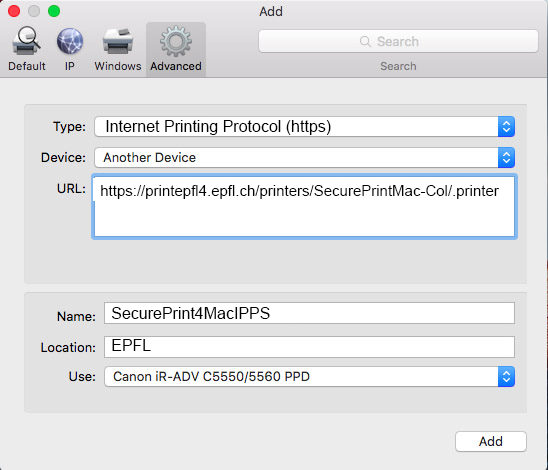
Task: Choose the Canon iR-ADV C5550/5560 PPD menu
Action: (x=309, y=376)
